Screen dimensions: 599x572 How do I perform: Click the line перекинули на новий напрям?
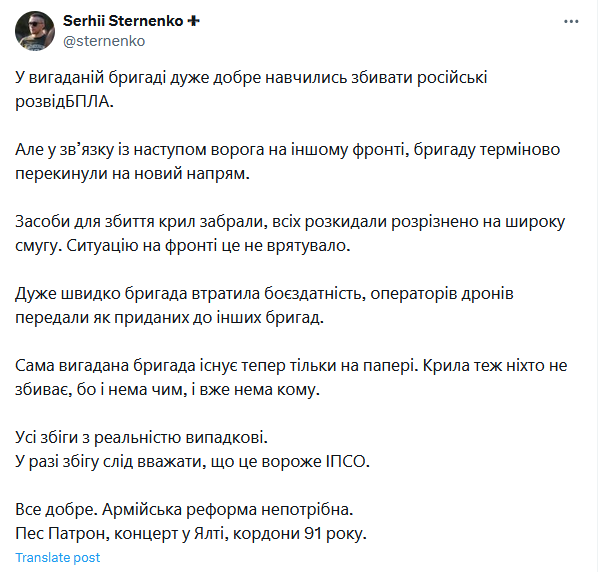click(132, 173)
